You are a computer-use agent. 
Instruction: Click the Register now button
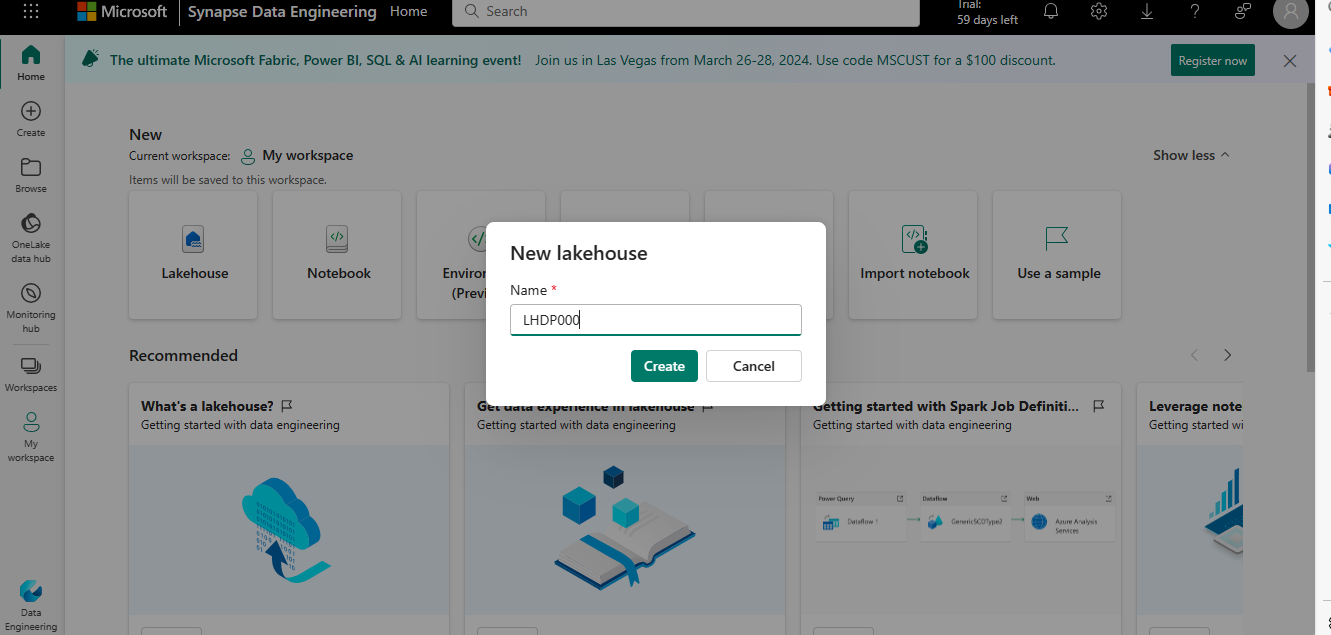tap(1213, 61)
